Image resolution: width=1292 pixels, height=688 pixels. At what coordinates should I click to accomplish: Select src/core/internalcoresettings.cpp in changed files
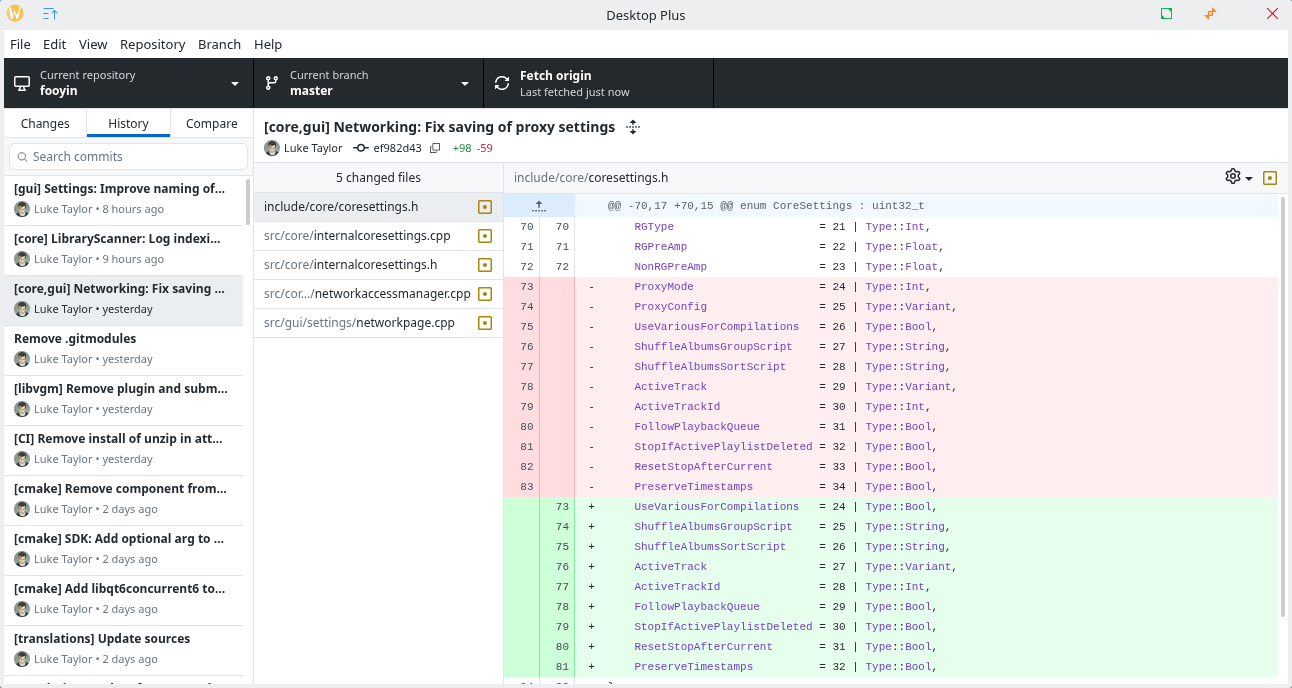pyautogui.click(x=357, y=236)
